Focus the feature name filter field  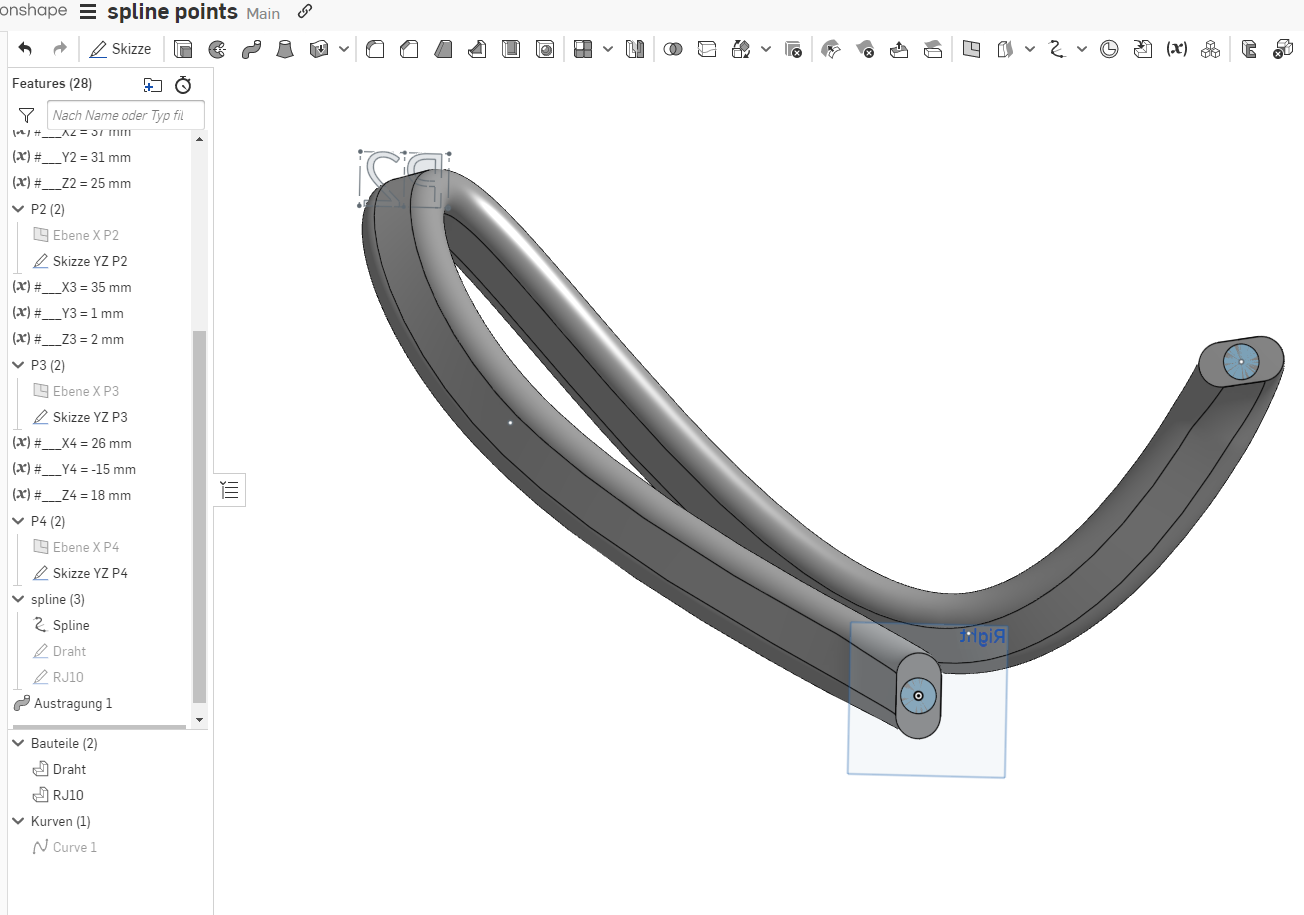pos(126,115)
